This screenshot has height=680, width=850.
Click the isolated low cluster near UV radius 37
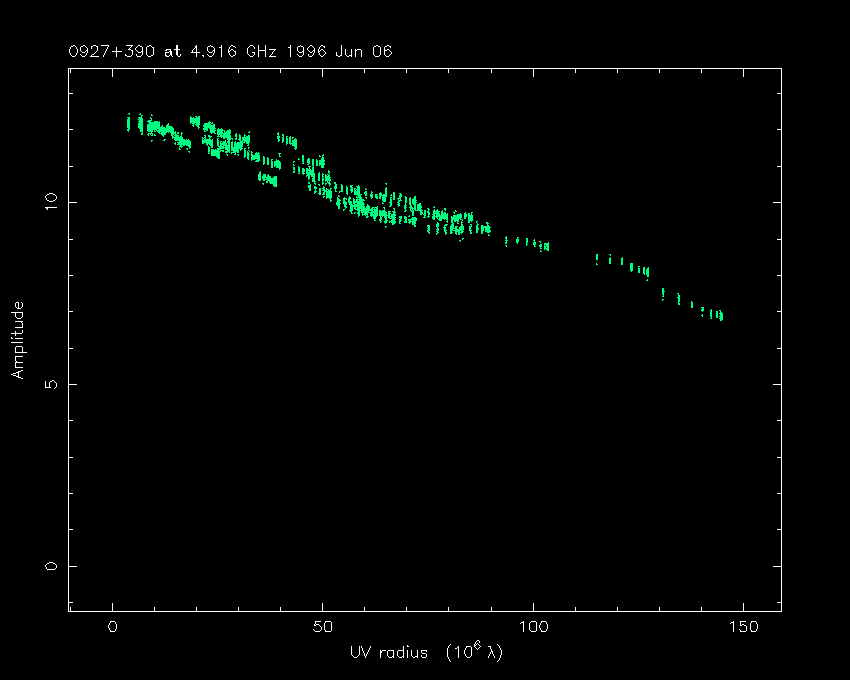268,179
